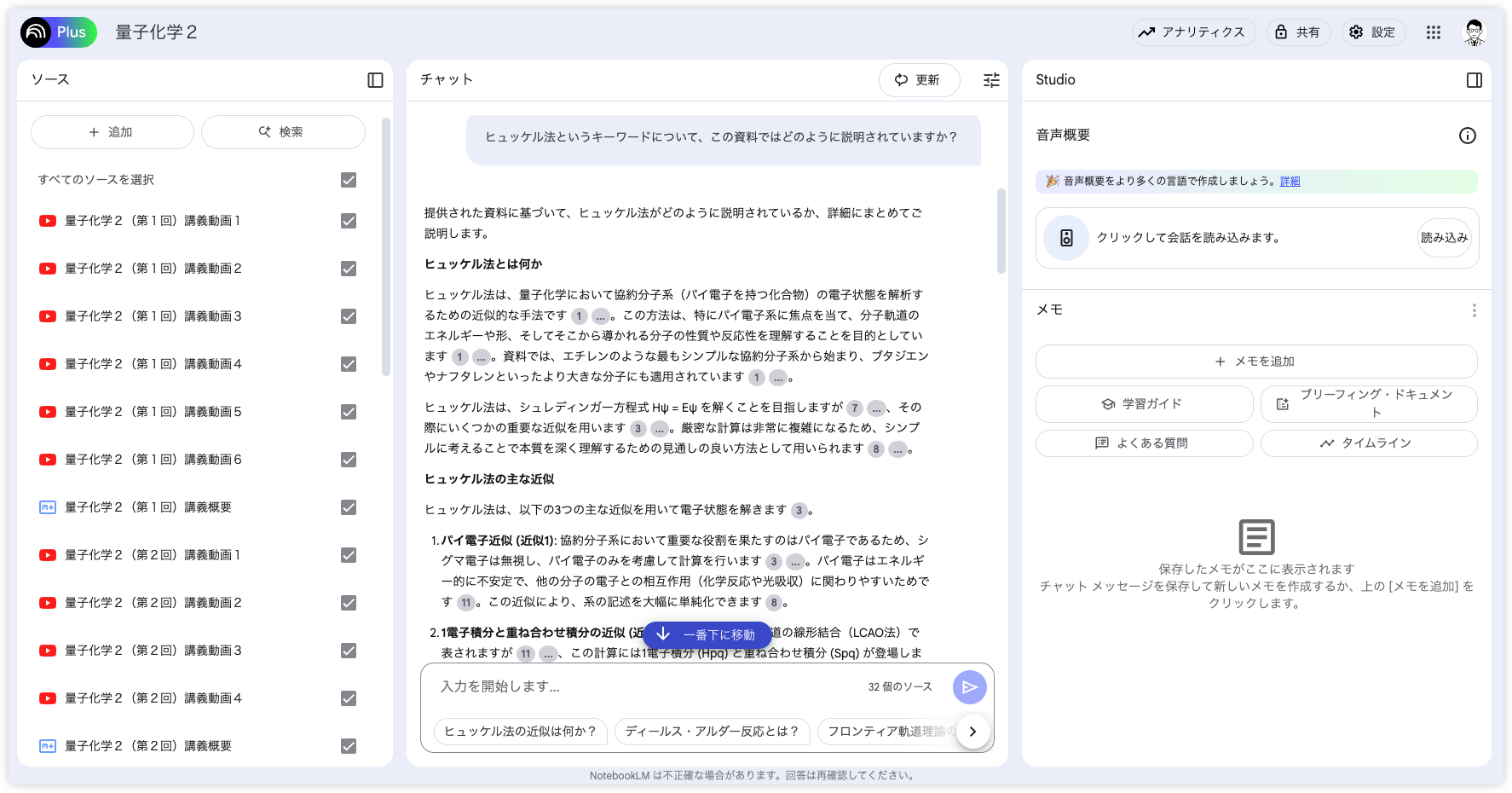Collapse the ソース panel

375,80
